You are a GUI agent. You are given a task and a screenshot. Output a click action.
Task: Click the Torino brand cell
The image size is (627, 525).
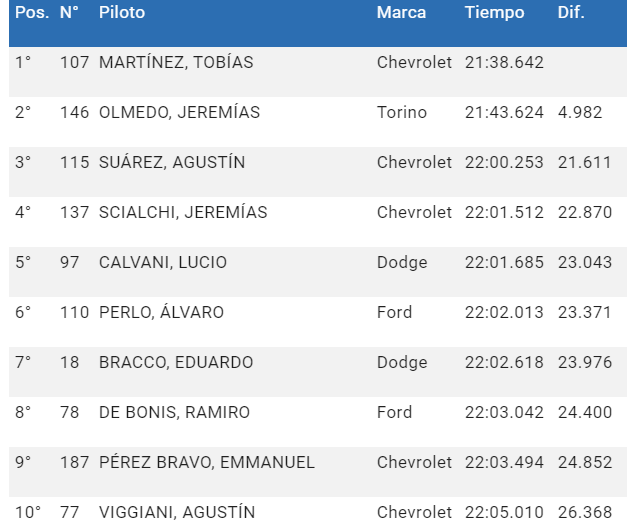pyautogui.click(x=402, y=112)
